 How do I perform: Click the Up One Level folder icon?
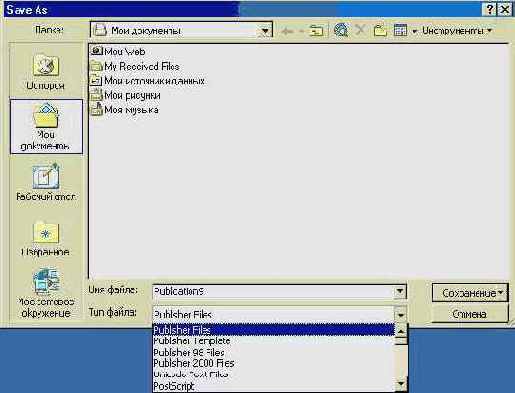click(316, 31)
